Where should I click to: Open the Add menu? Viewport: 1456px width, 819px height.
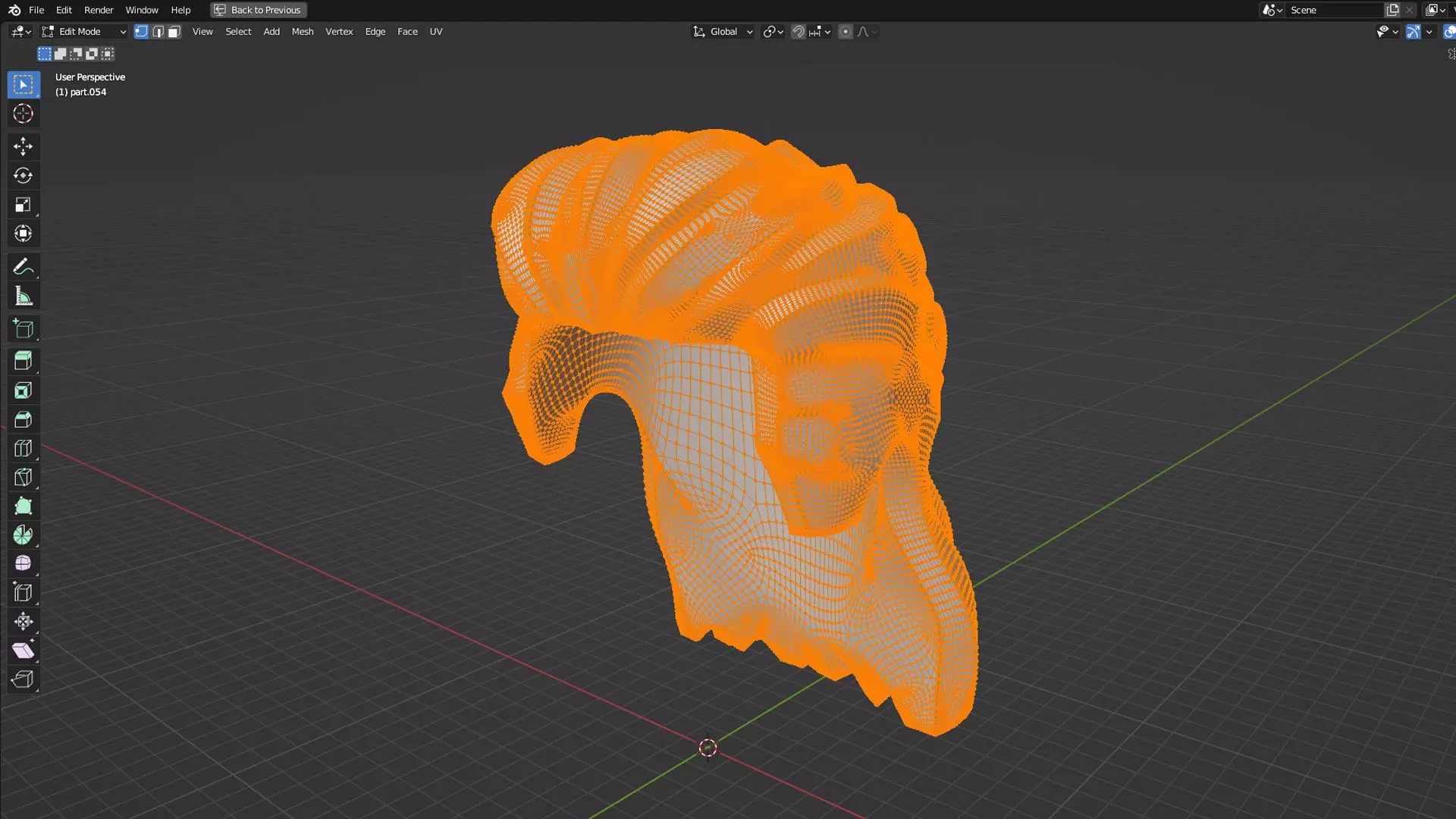pyautogui.click(x=271, y=32)
